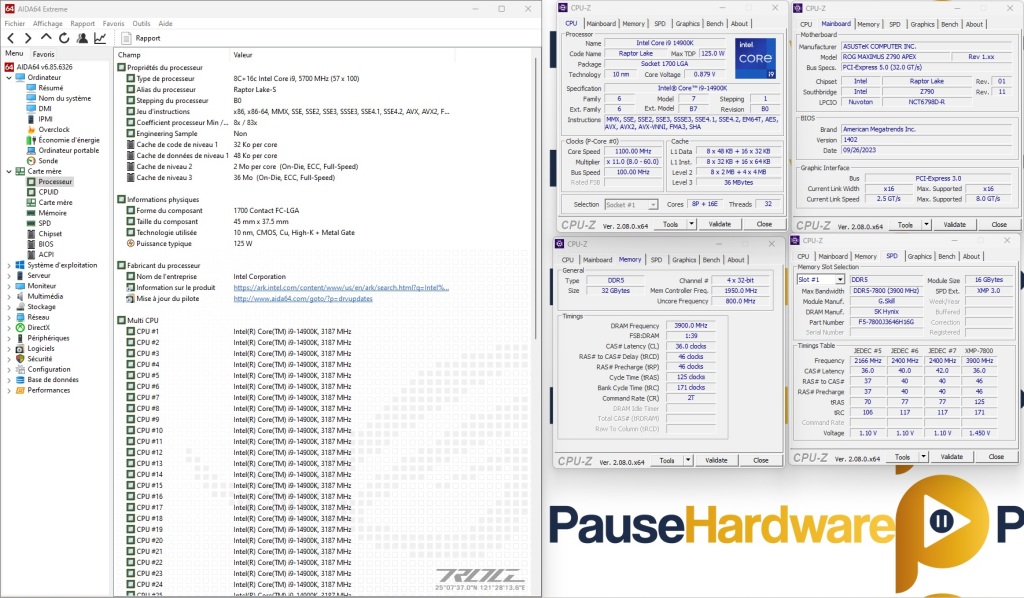Image resolution: width=1024 pixels, height=598 pixels.
Task: Open SPD tab in CPU-Z Mainboard window
Action: [895, 24]
